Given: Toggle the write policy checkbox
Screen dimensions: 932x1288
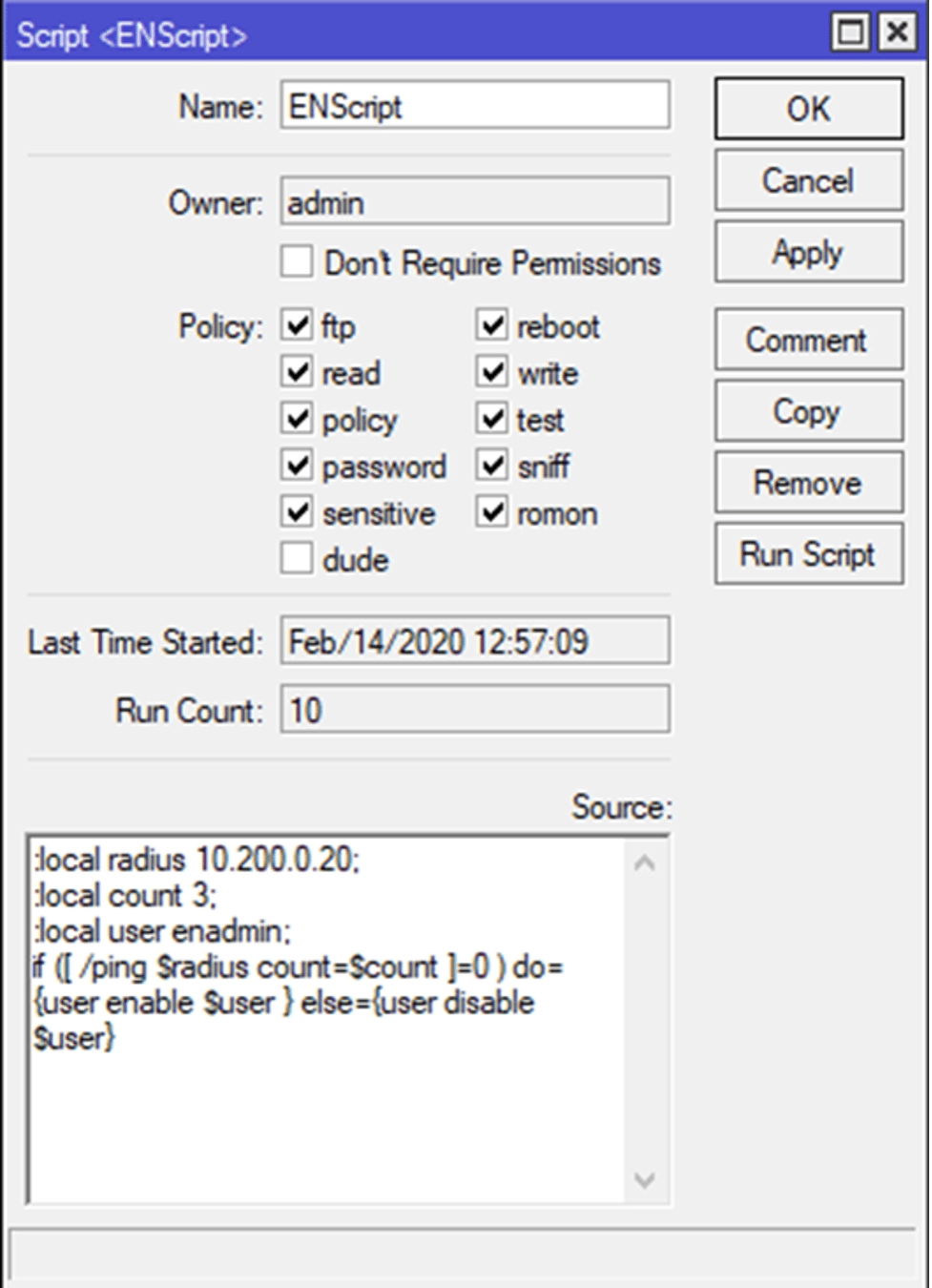Looking at the screenshot, I should (x=492, y=372).
